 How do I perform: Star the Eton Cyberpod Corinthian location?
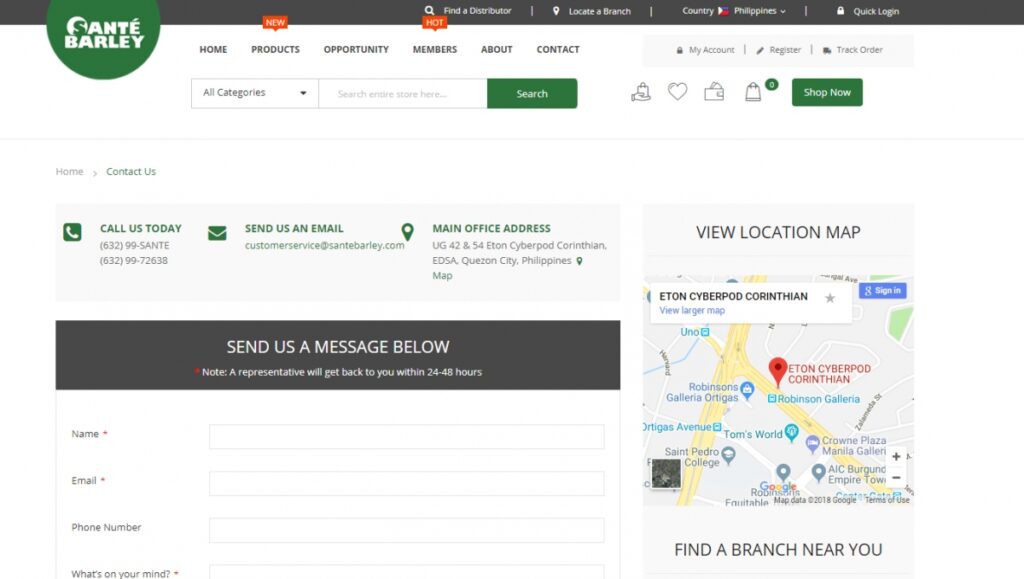point(829,298)
